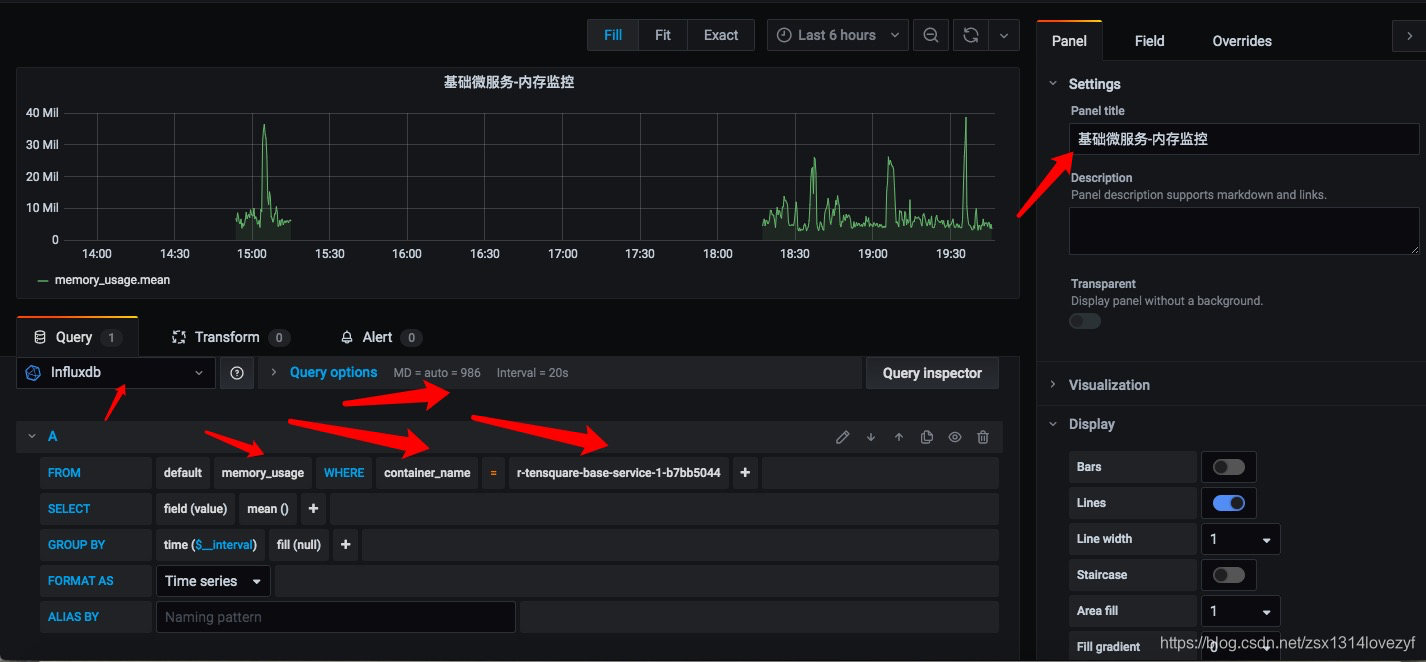Screen dimensions: 1426x662
Task: Hide query A with the eye icon
Action: click(x=955, y=437)
